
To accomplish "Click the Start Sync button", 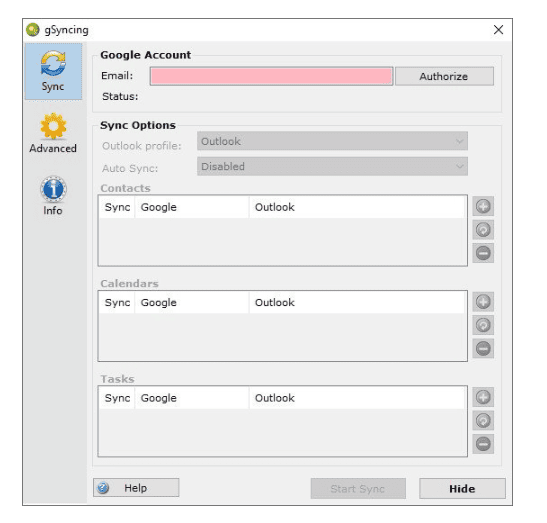I will pos(358,488).
